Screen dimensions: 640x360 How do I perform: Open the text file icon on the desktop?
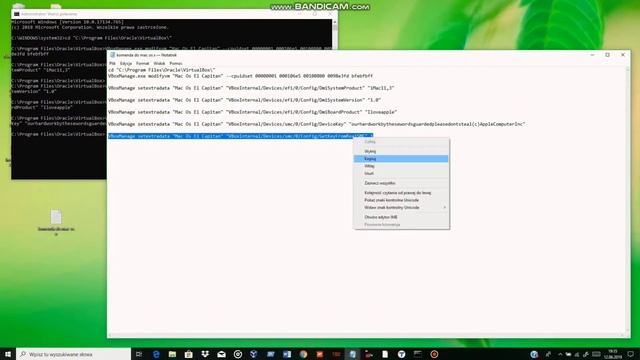tap(56, 222)
